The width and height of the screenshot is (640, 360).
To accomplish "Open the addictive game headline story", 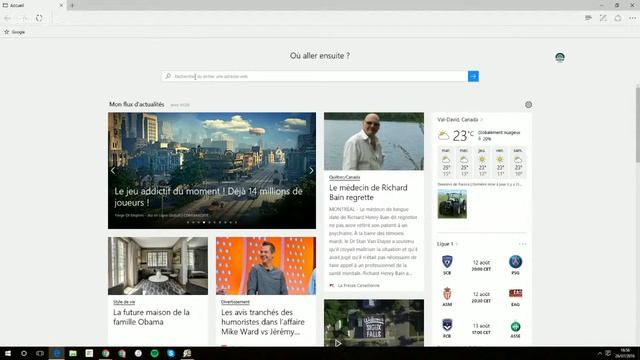I will (x=209, y=197).
